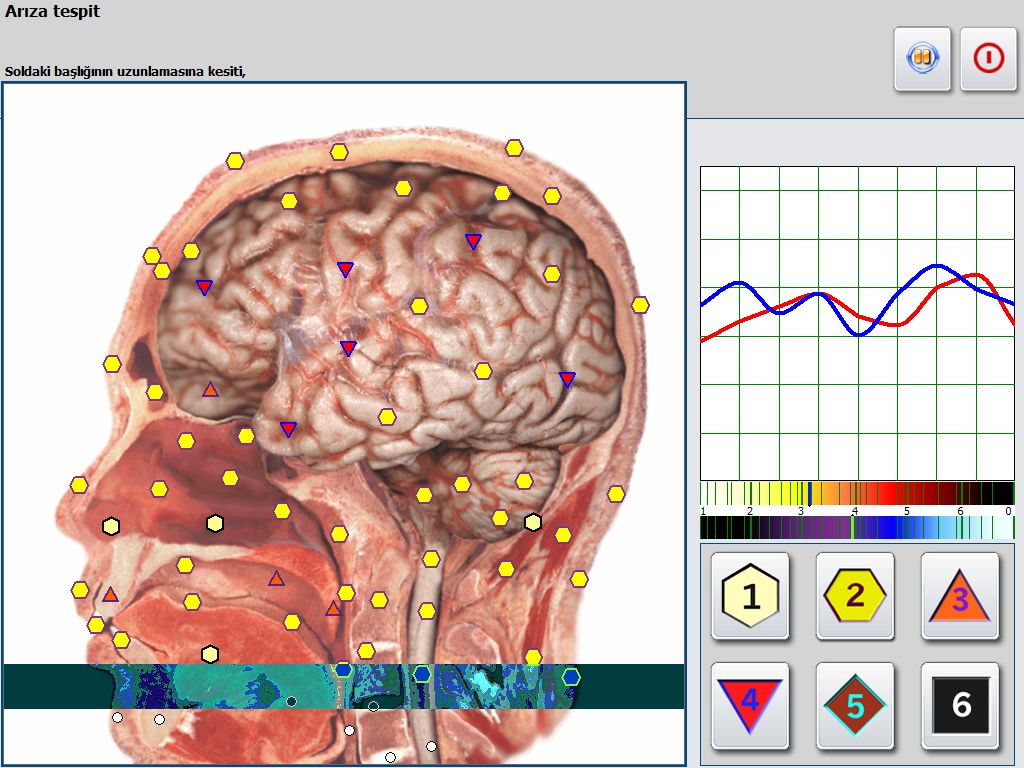Screen dimensions: 1024x768
Task: Click the pale hexagon marker below the cerebellum
Action: [x=533, y=522]
